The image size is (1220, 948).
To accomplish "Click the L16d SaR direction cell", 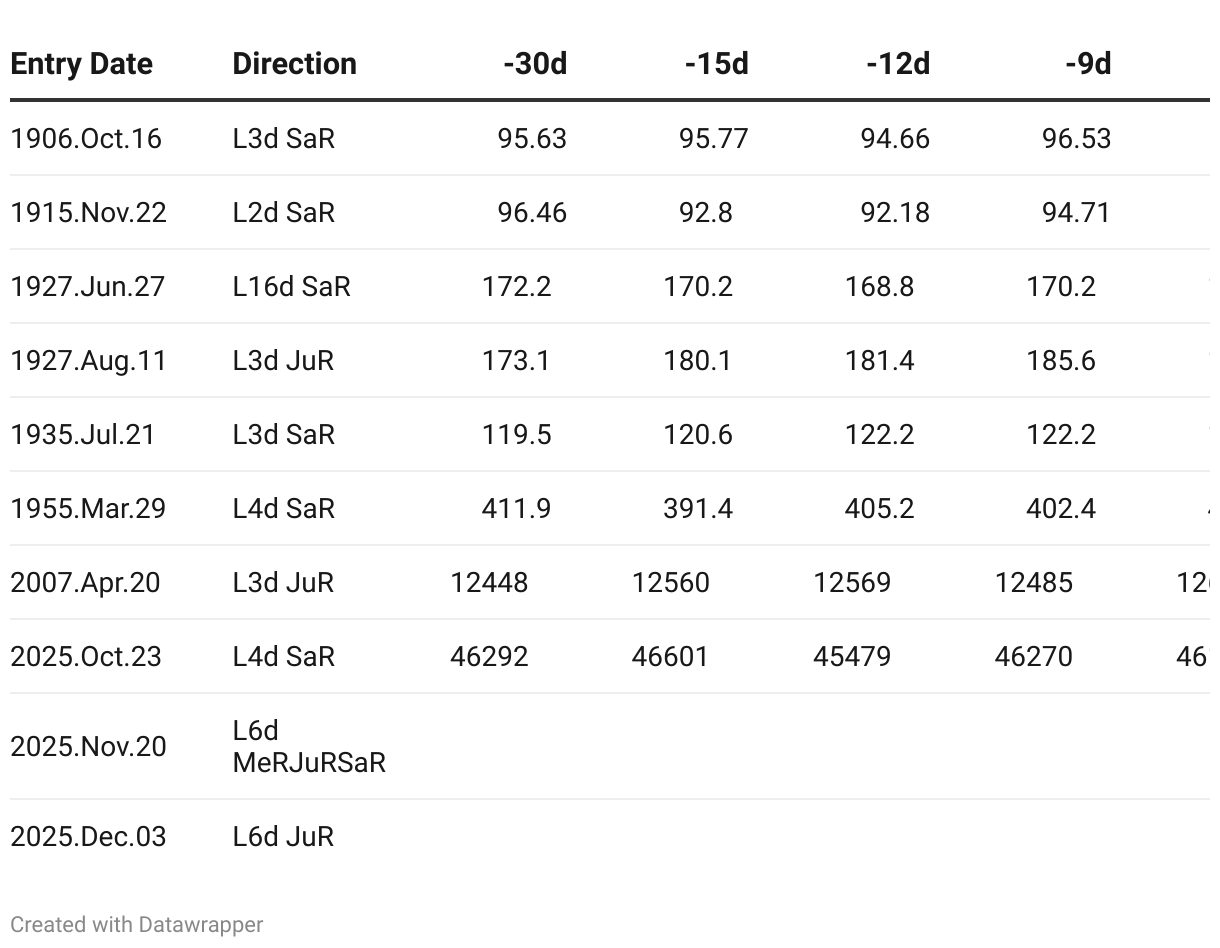I will click(291, 286).
